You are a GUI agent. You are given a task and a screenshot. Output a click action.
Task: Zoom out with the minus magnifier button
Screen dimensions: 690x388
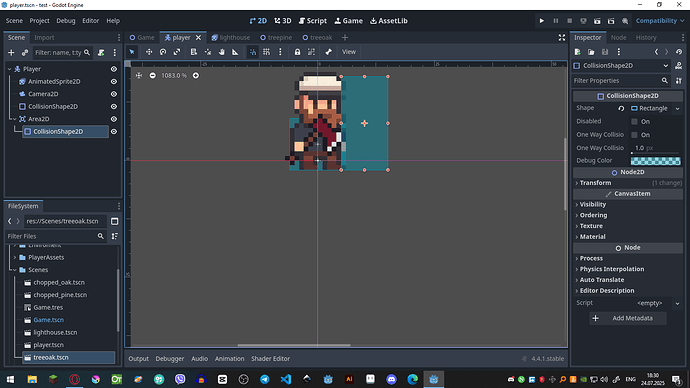click(x=152, y=76)
